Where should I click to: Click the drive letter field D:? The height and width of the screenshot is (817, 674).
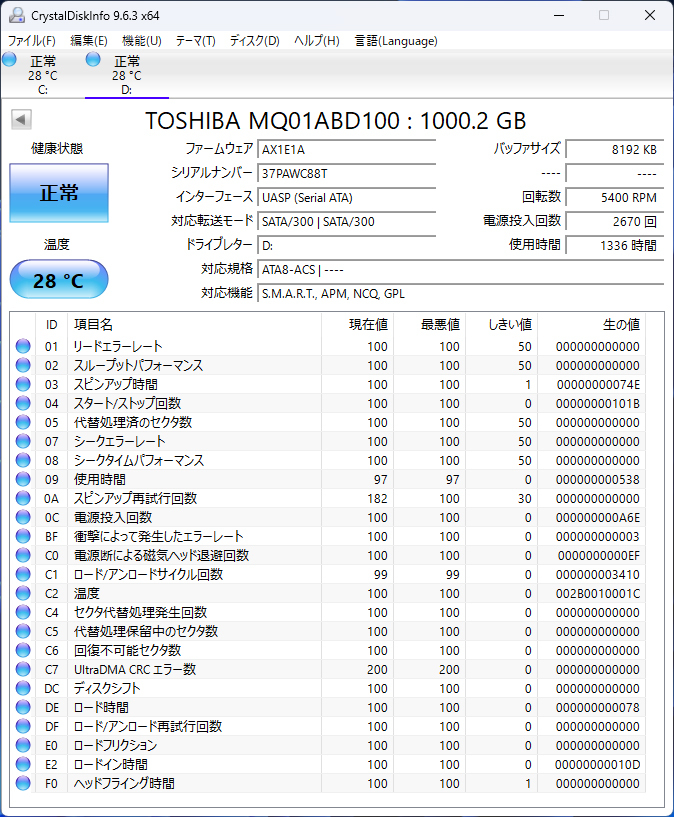click(x=347, y=245)
